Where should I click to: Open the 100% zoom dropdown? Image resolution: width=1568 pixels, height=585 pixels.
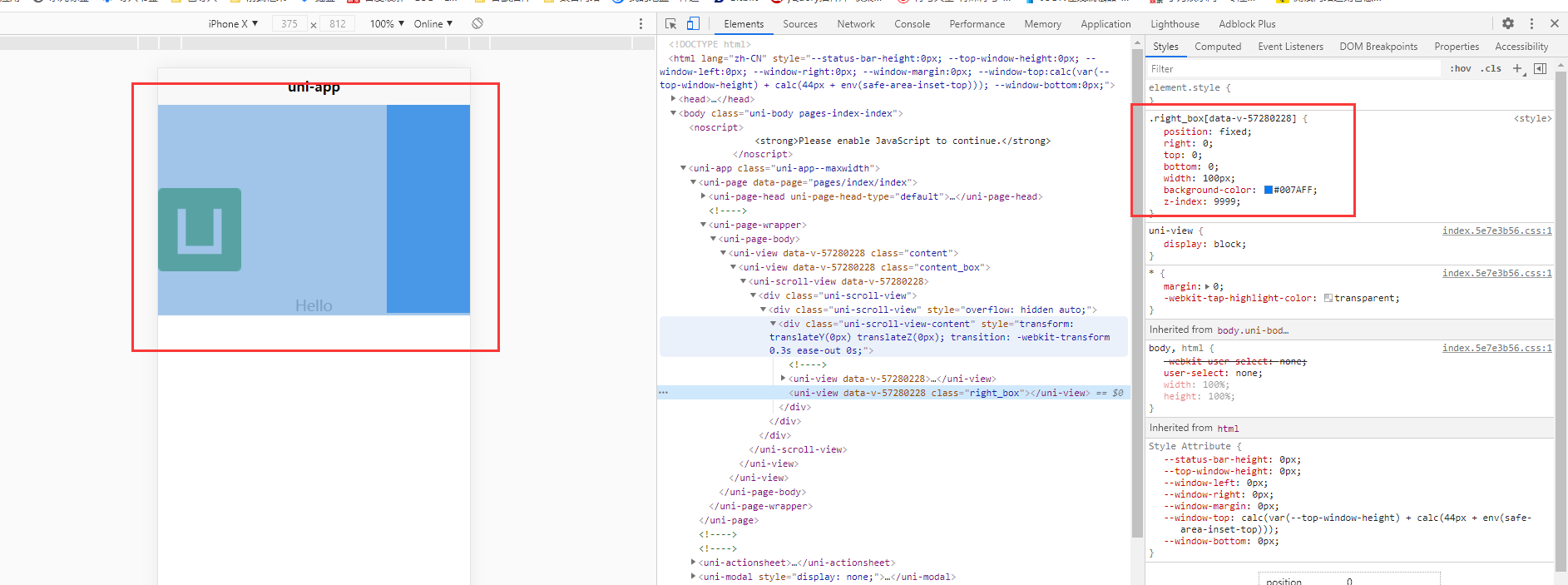(387, 24)
